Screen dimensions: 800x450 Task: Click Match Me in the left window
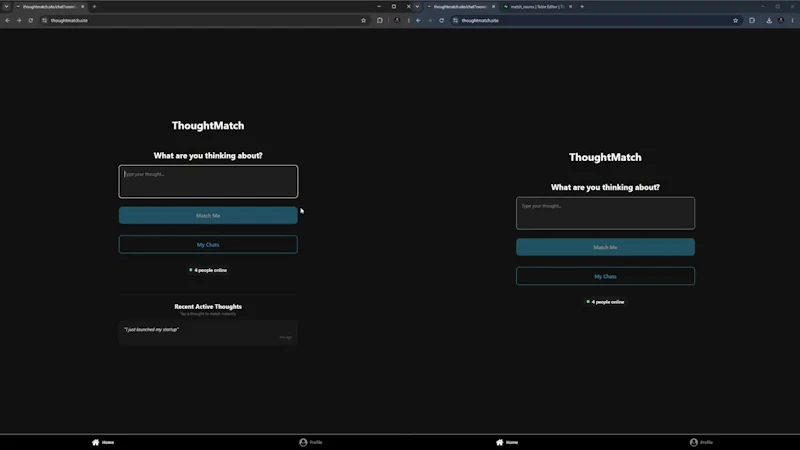click(208, 215)
